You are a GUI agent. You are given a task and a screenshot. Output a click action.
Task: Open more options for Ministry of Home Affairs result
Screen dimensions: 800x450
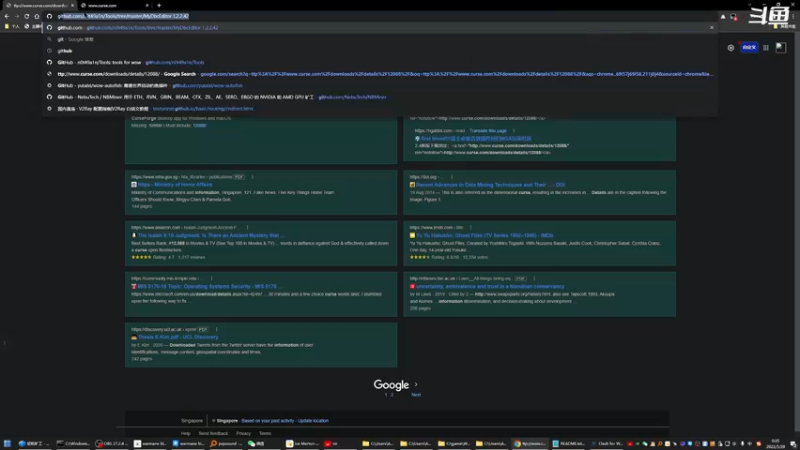252,177
